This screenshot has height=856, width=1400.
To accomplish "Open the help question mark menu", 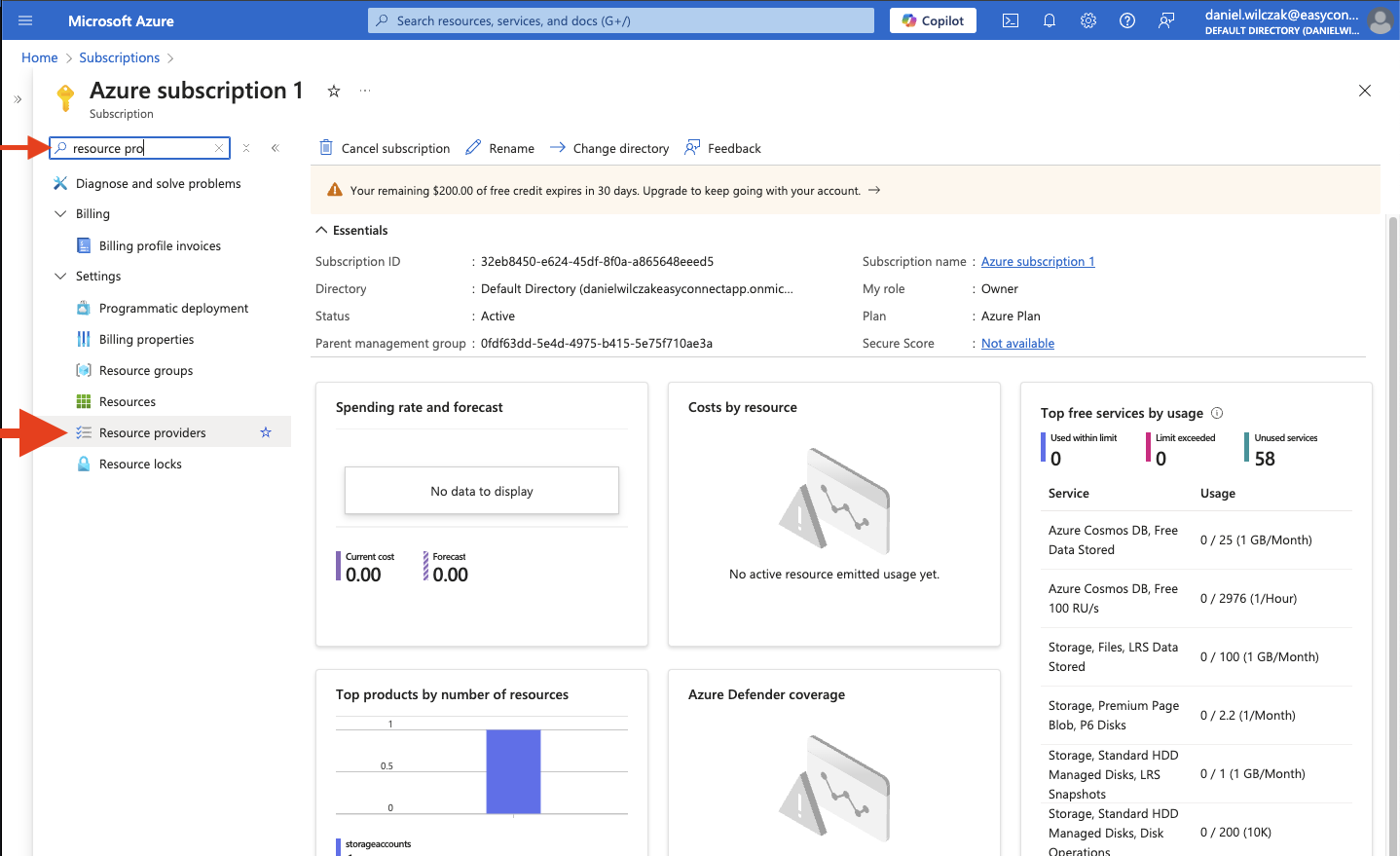I will coord(1127,20).
